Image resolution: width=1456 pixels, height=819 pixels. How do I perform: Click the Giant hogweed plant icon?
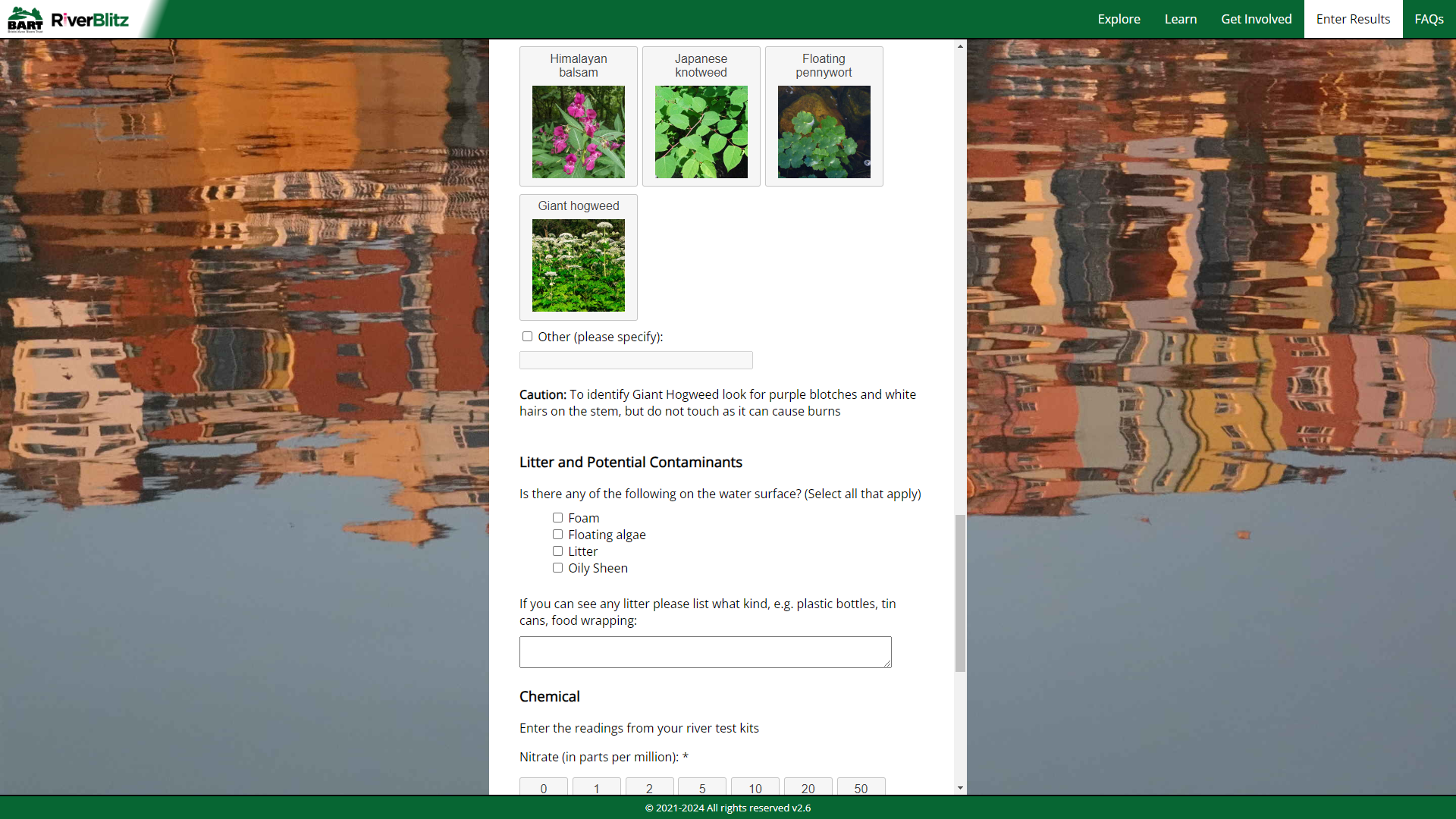[x=578, y=265]
